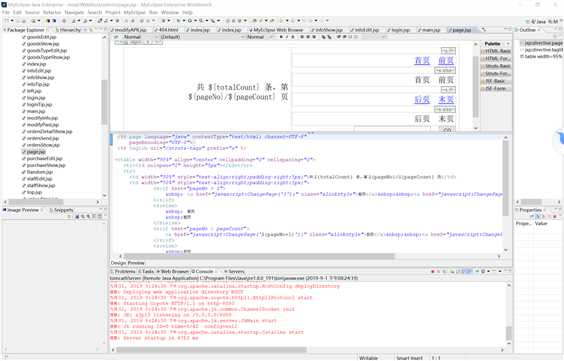This screenshot has height=361, width=564.
Task: Click the 末页 hyperlink in design view
Action: pyautogui.click(x=446, y=99)
